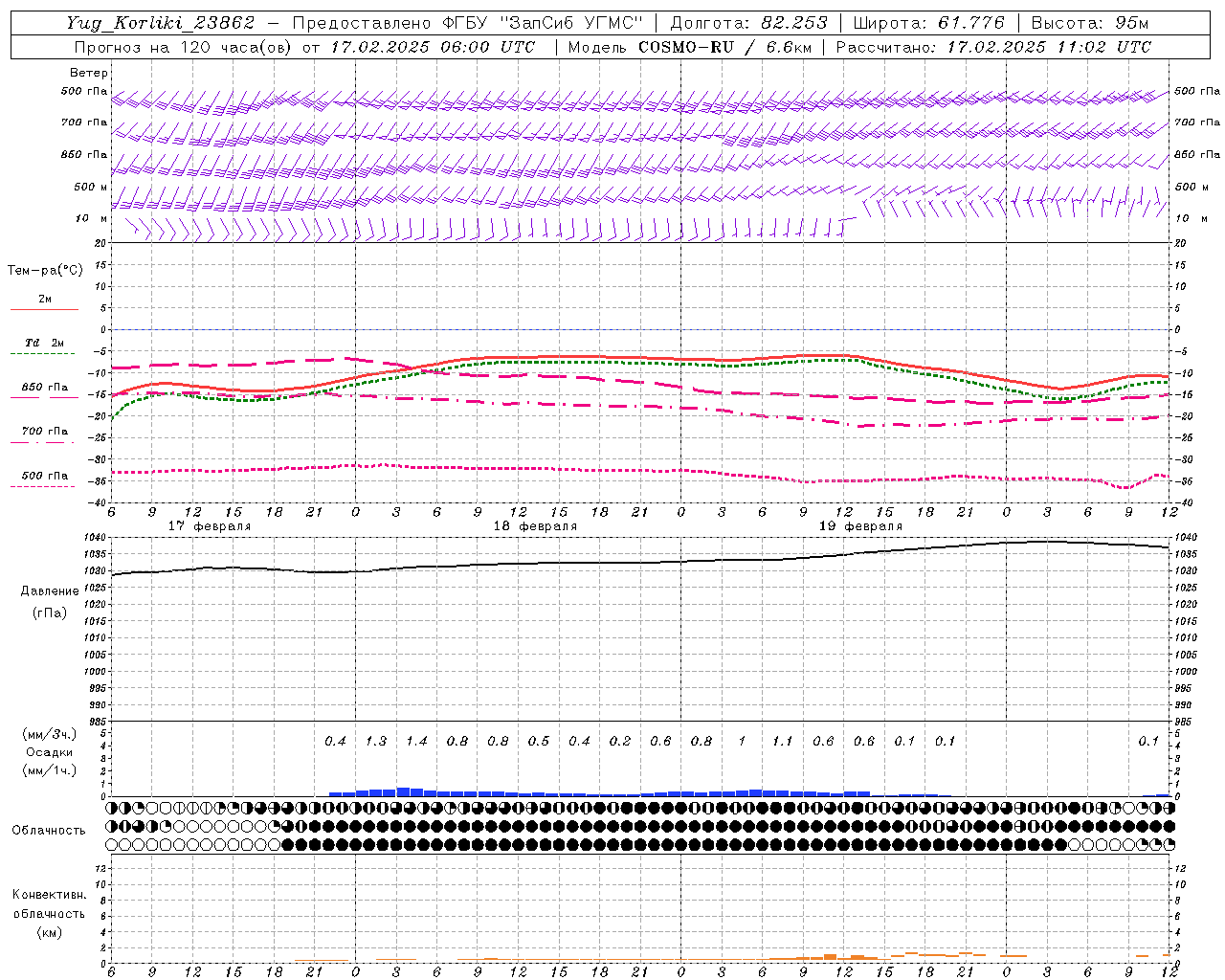Click the 17 февраля date label
The image size is (1225, 980).
tap(210, 526)
